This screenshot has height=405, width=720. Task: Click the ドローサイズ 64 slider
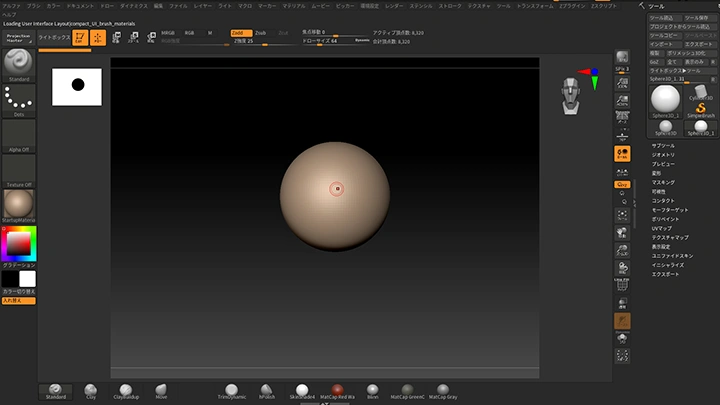(x=335, y=41)
